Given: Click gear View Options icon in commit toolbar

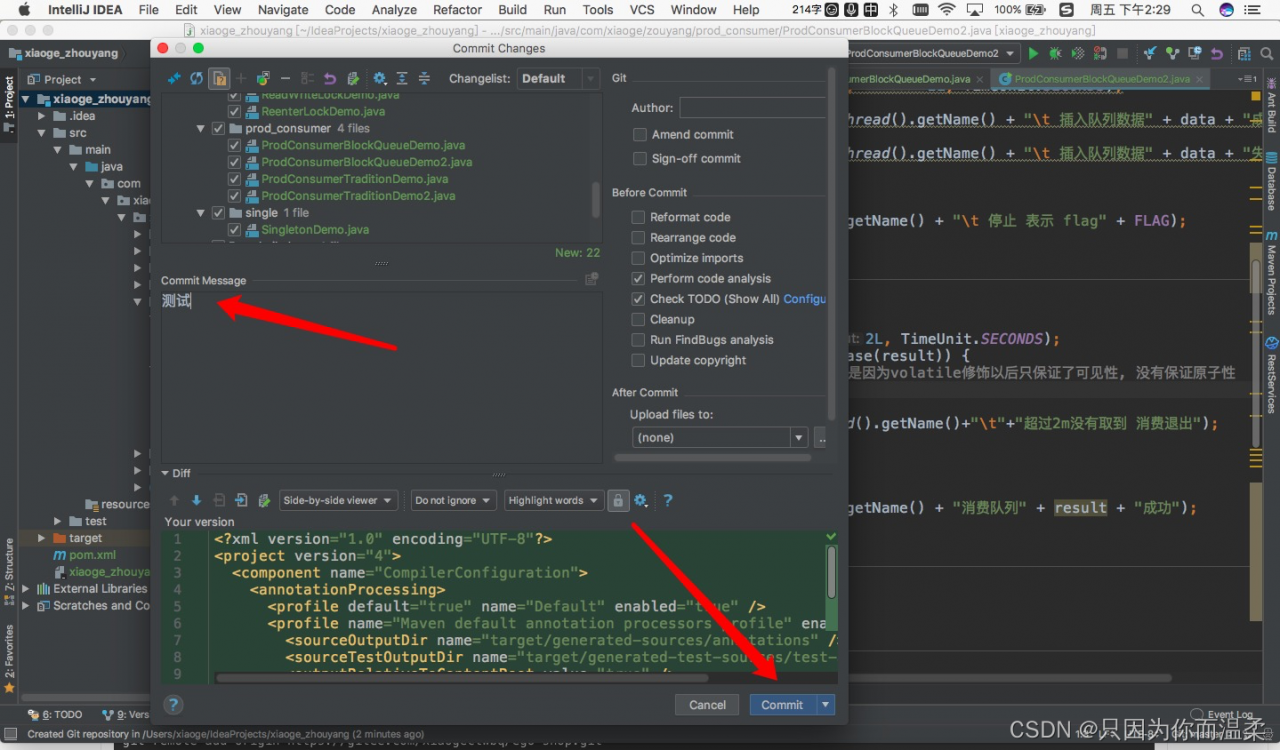Looking at the screenshot, I should tap(380, 78).
